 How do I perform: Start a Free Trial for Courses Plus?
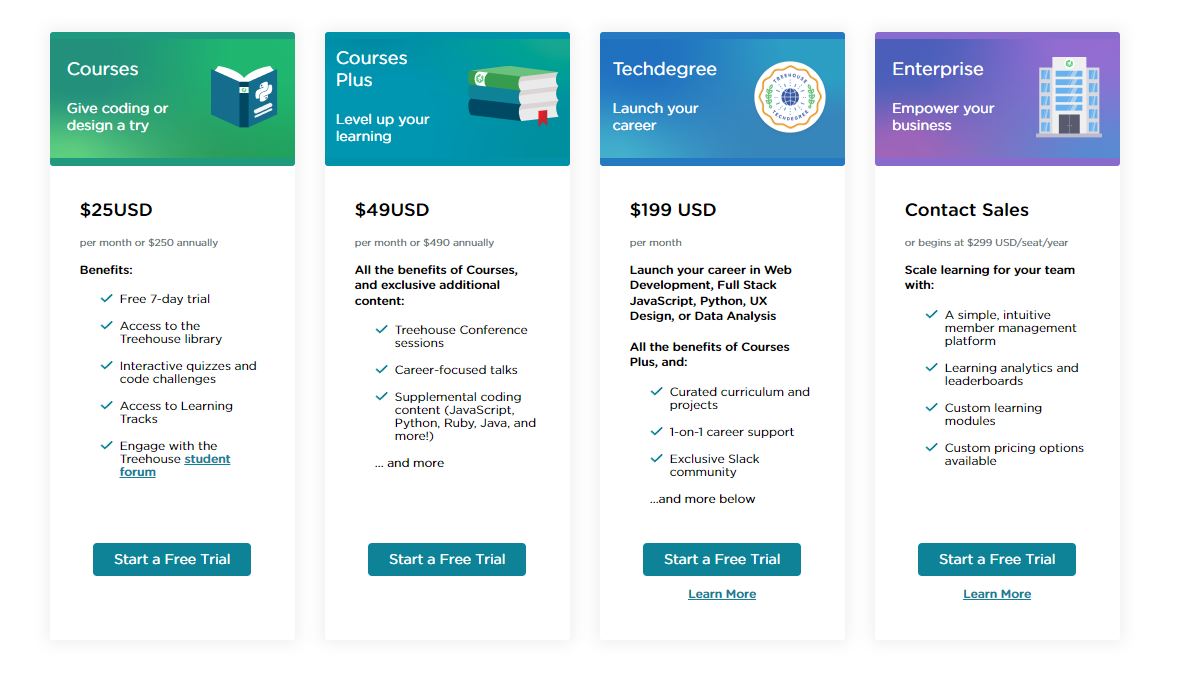click(x=447, y=560)
